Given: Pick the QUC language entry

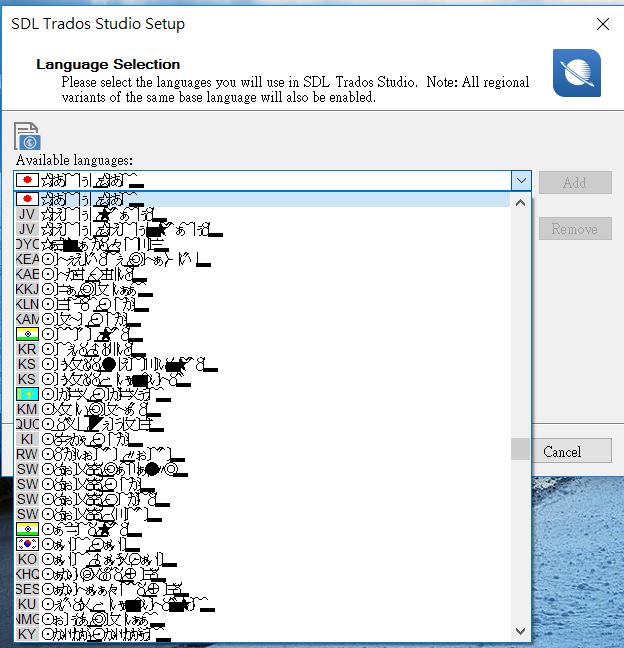Looking at the screenshot, I should click(x=262, y=424).
